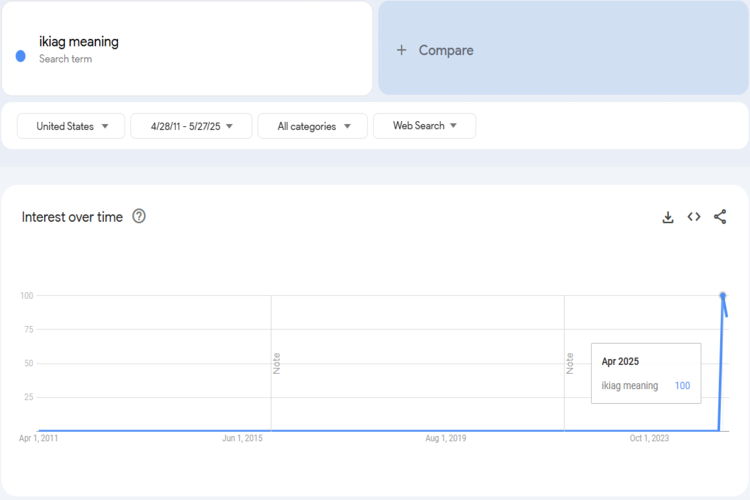The image size is (750, 500).
Task: Click the Aug 1, 2019 axis label
Action: pyautogui.click(x=446, y=438)
